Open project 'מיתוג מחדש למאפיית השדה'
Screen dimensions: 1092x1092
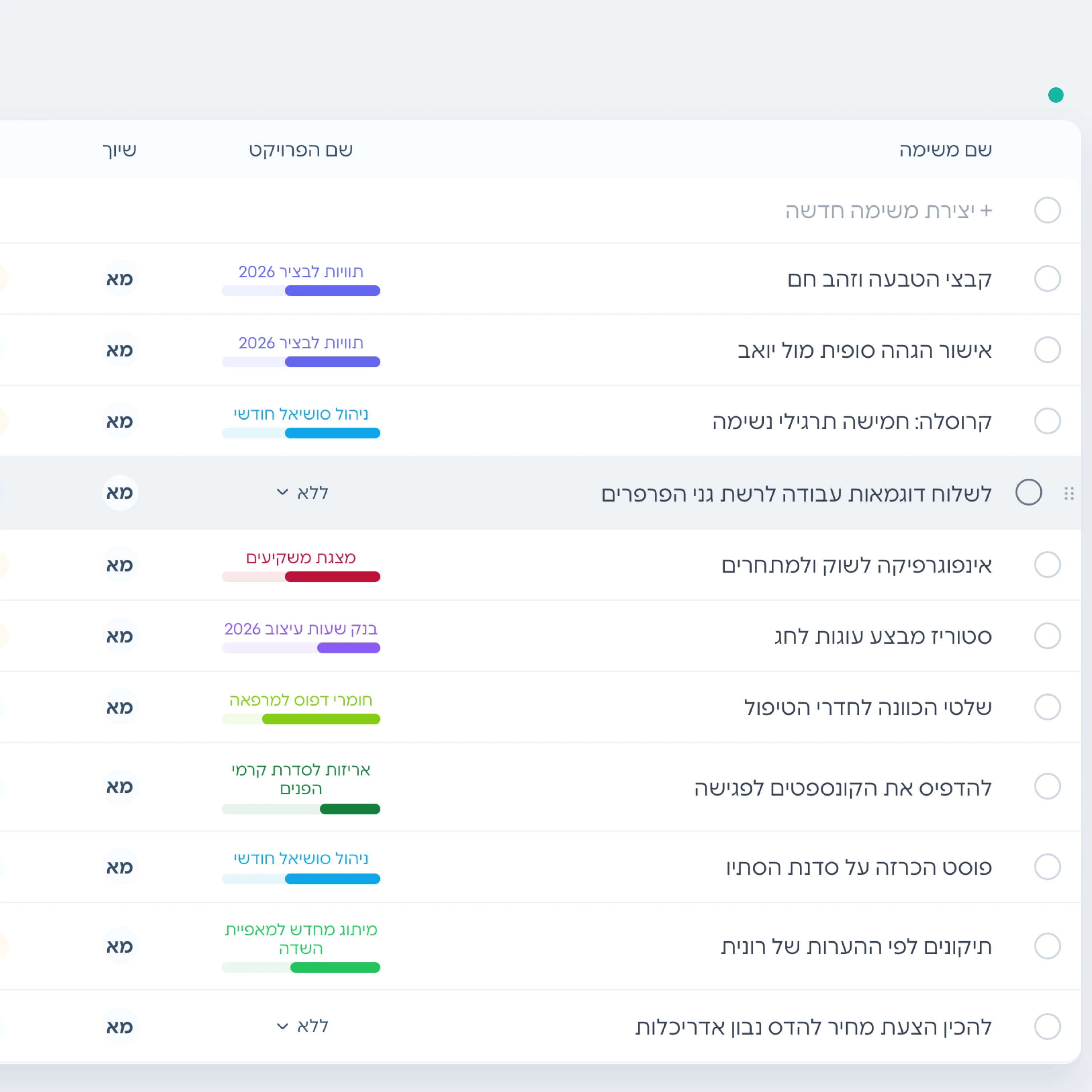point(301,939)
